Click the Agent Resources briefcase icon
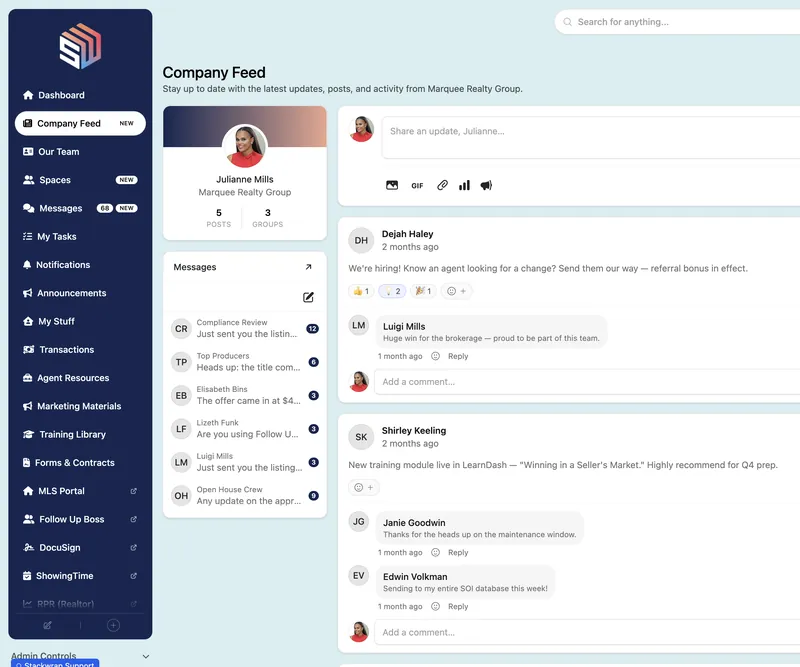Image resolution: width=800 pixels, height=667 pixels. (x=28, y=378)
